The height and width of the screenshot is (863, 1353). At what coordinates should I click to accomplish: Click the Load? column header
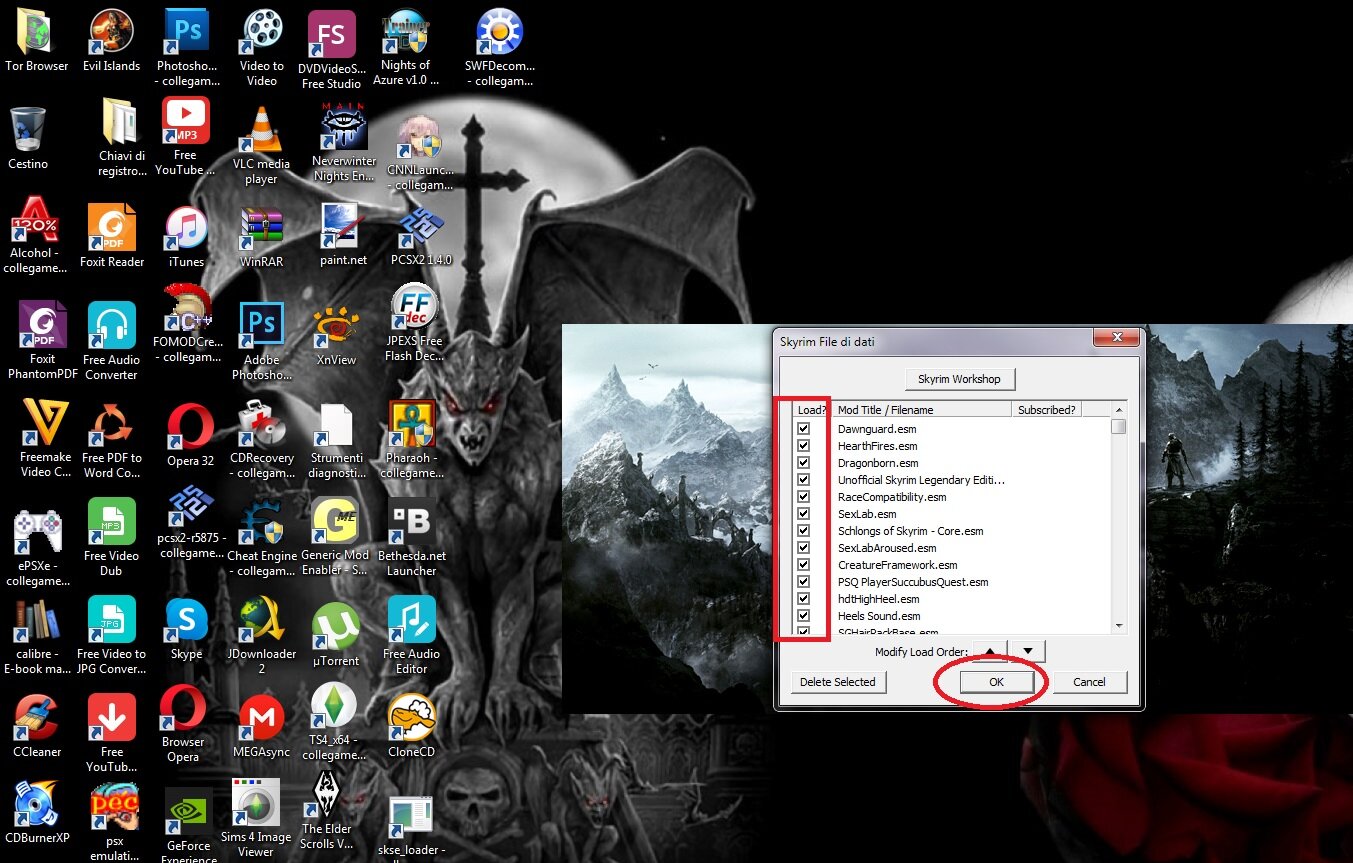[812, 409]
